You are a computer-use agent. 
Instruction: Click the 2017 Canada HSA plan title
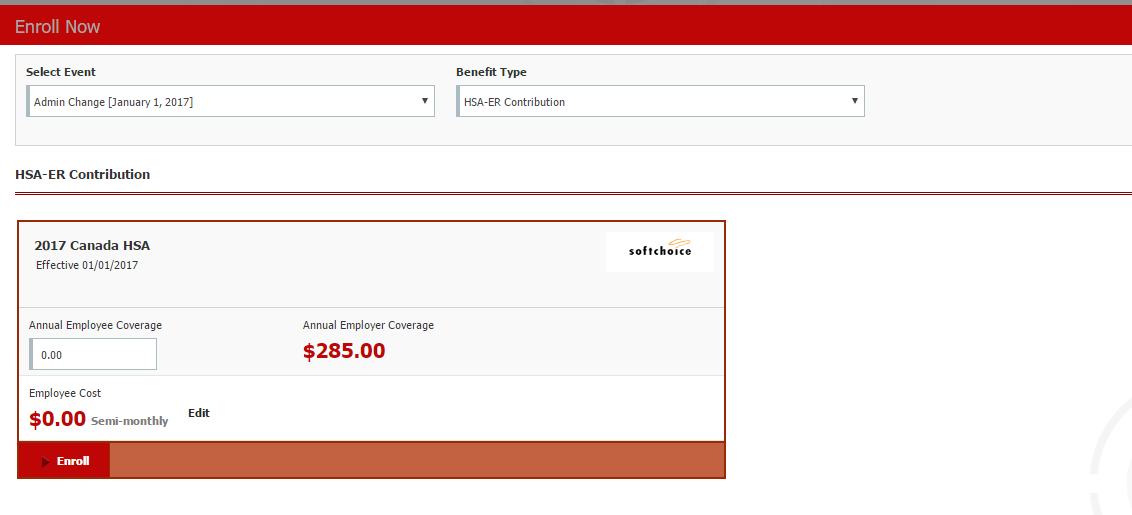point(92,246)
